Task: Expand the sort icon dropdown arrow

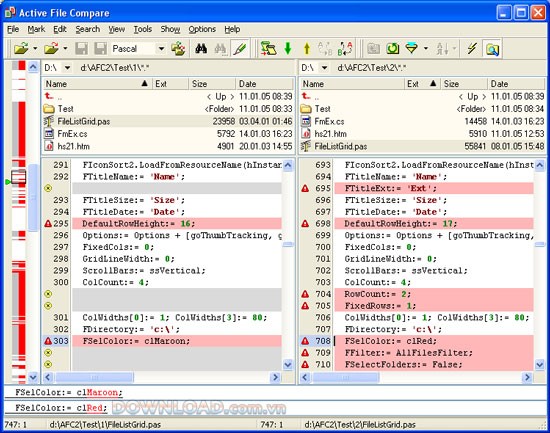Action: pos(454,48)
